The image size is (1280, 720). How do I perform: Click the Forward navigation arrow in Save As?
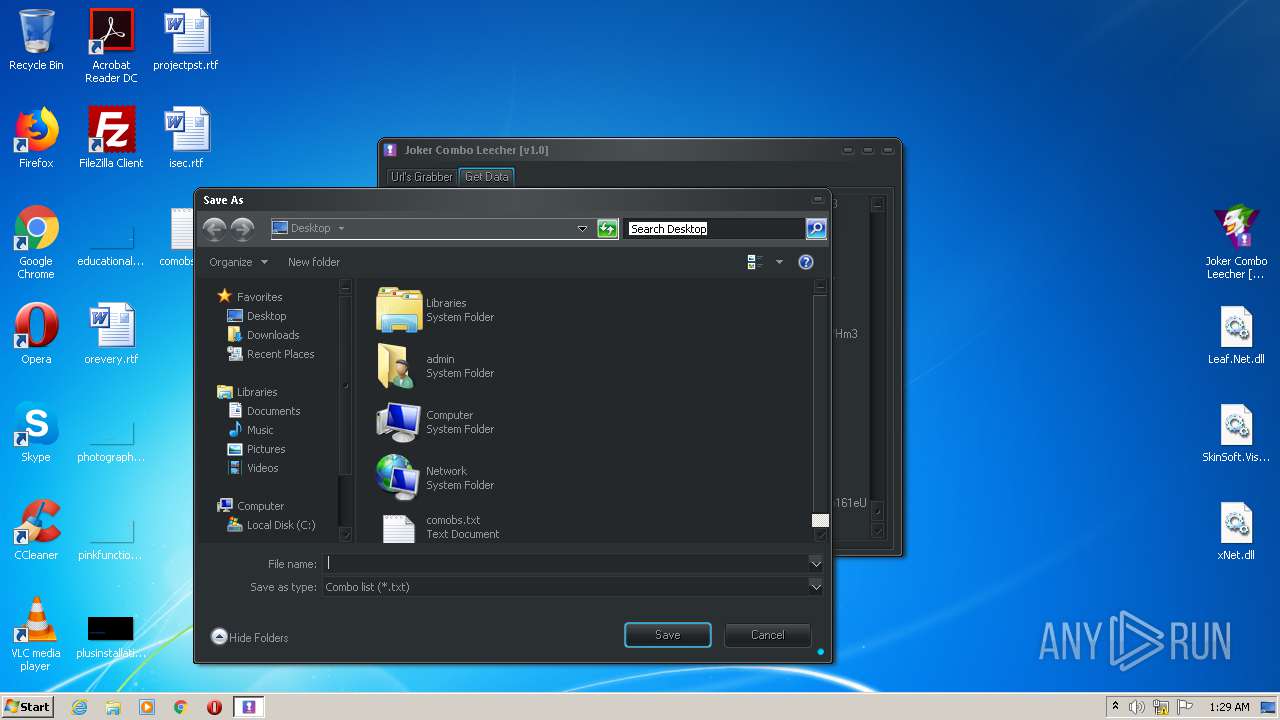242,230
